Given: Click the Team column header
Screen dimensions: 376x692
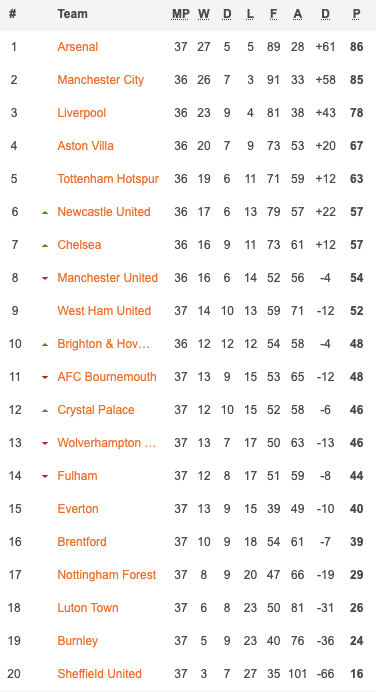Looking at the screenshot, I should tap(72, 14).
